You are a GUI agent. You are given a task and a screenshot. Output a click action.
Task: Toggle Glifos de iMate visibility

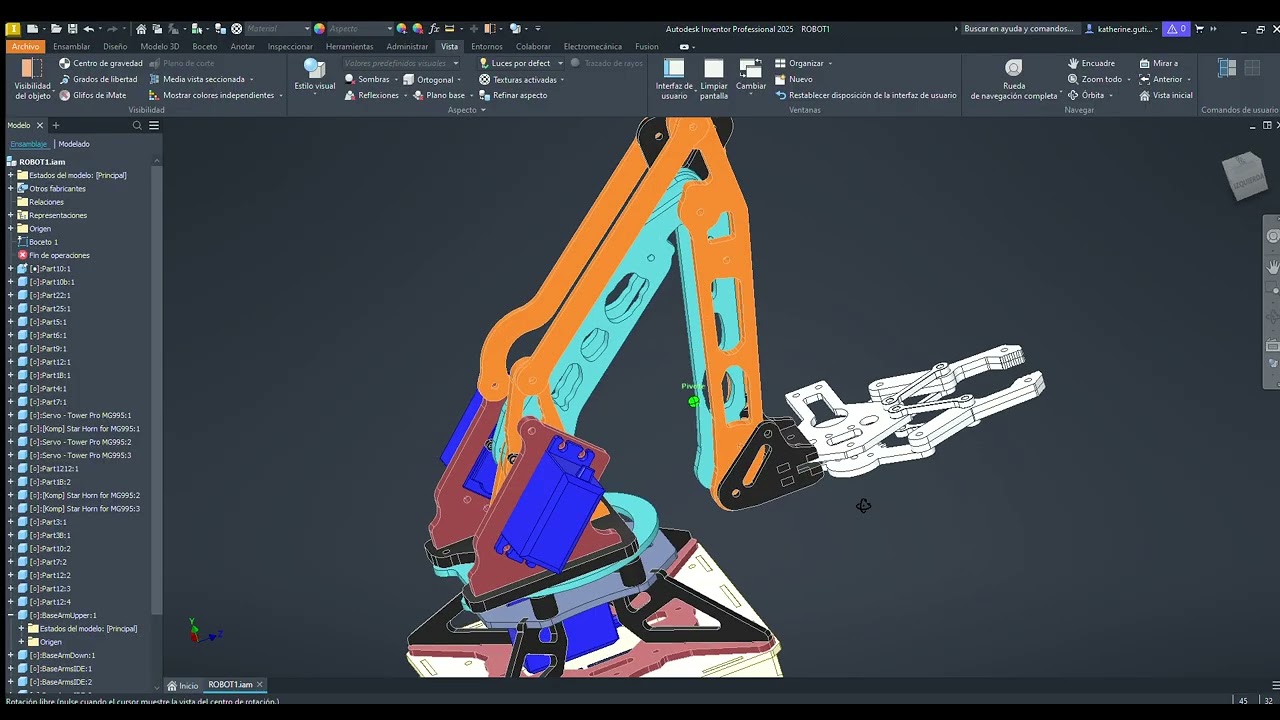92,95
